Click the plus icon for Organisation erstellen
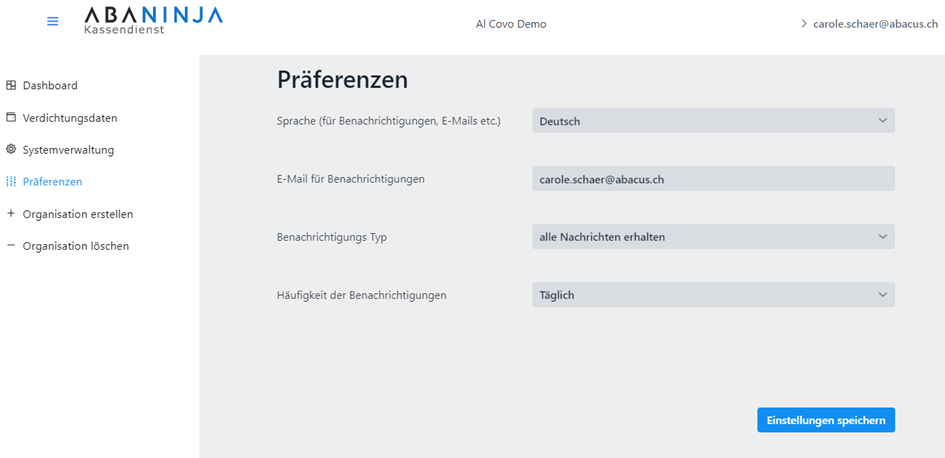Screen dimensions: 945x458 click(11, 214)
